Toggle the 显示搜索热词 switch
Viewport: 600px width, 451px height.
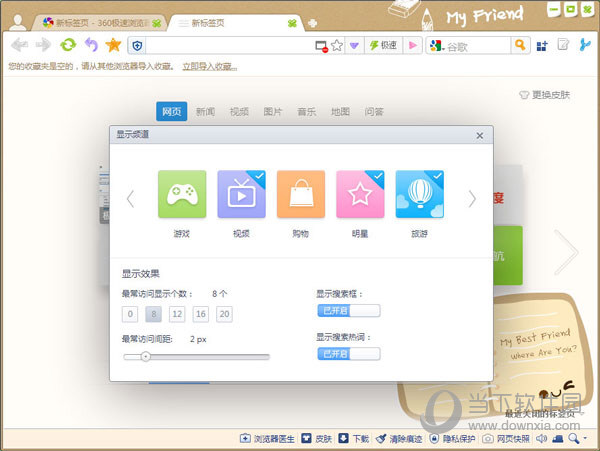[349, 354]
